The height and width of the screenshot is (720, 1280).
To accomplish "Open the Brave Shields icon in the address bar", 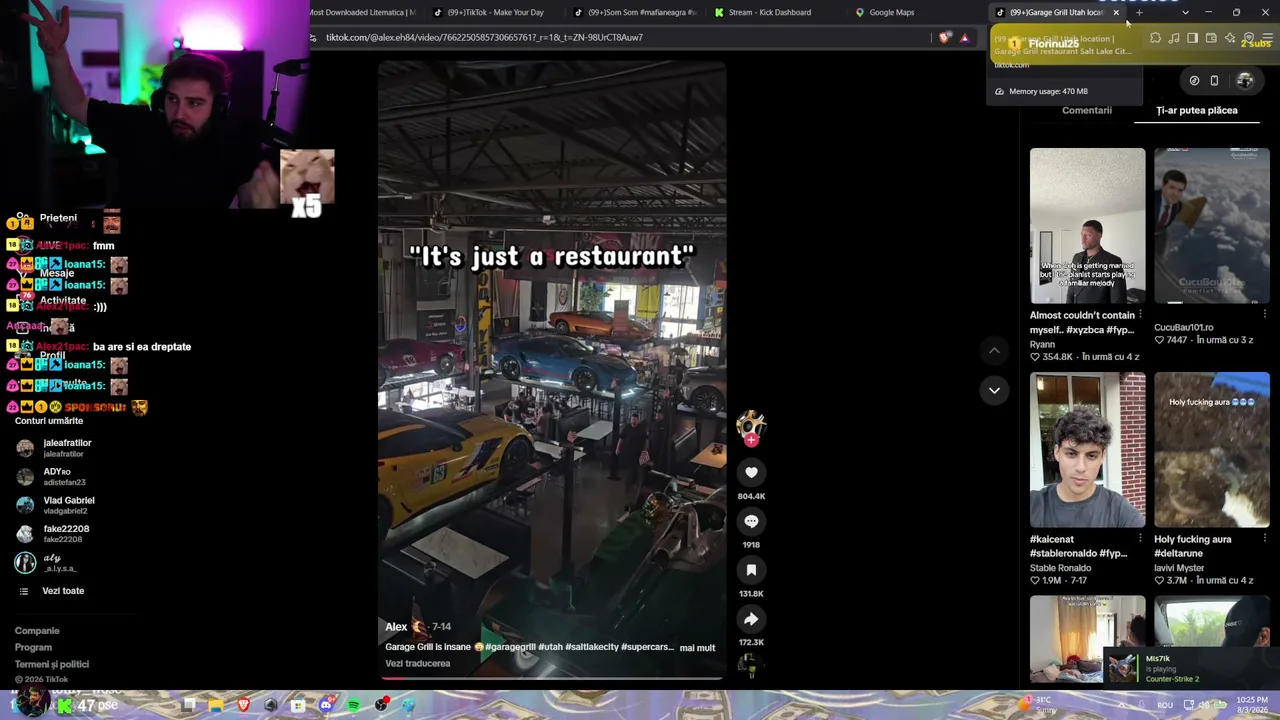I will click(x=945, y=38).
